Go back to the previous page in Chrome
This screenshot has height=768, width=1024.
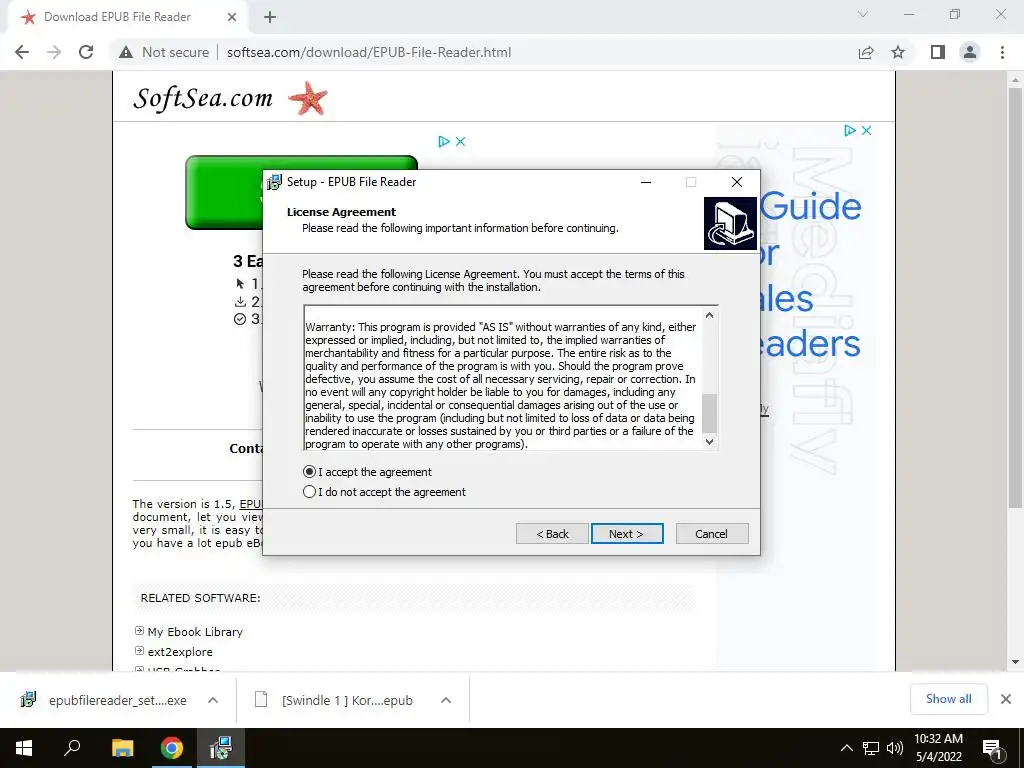22,52
